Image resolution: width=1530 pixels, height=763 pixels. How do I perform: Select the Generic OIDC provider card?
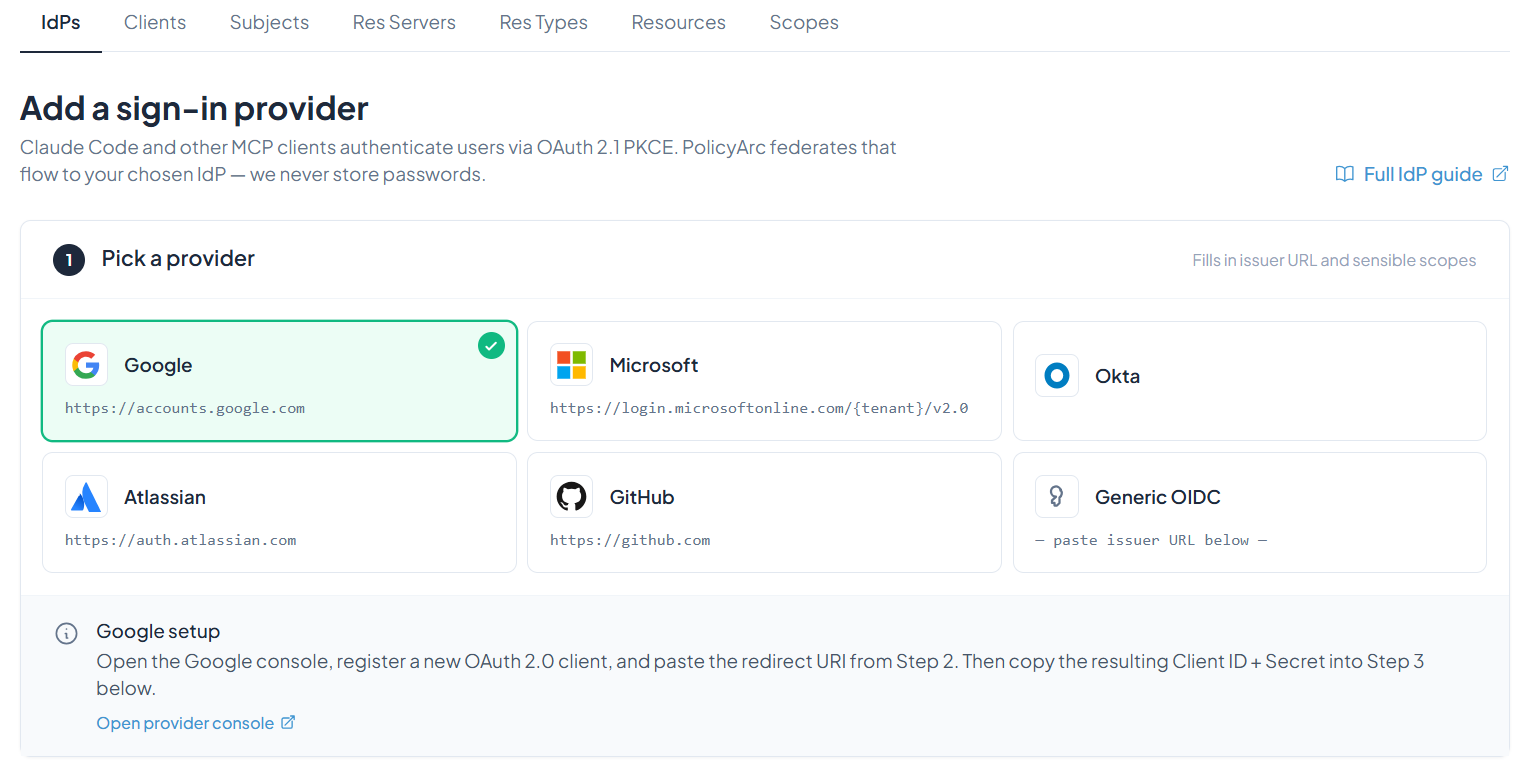tap(1250, 512)
